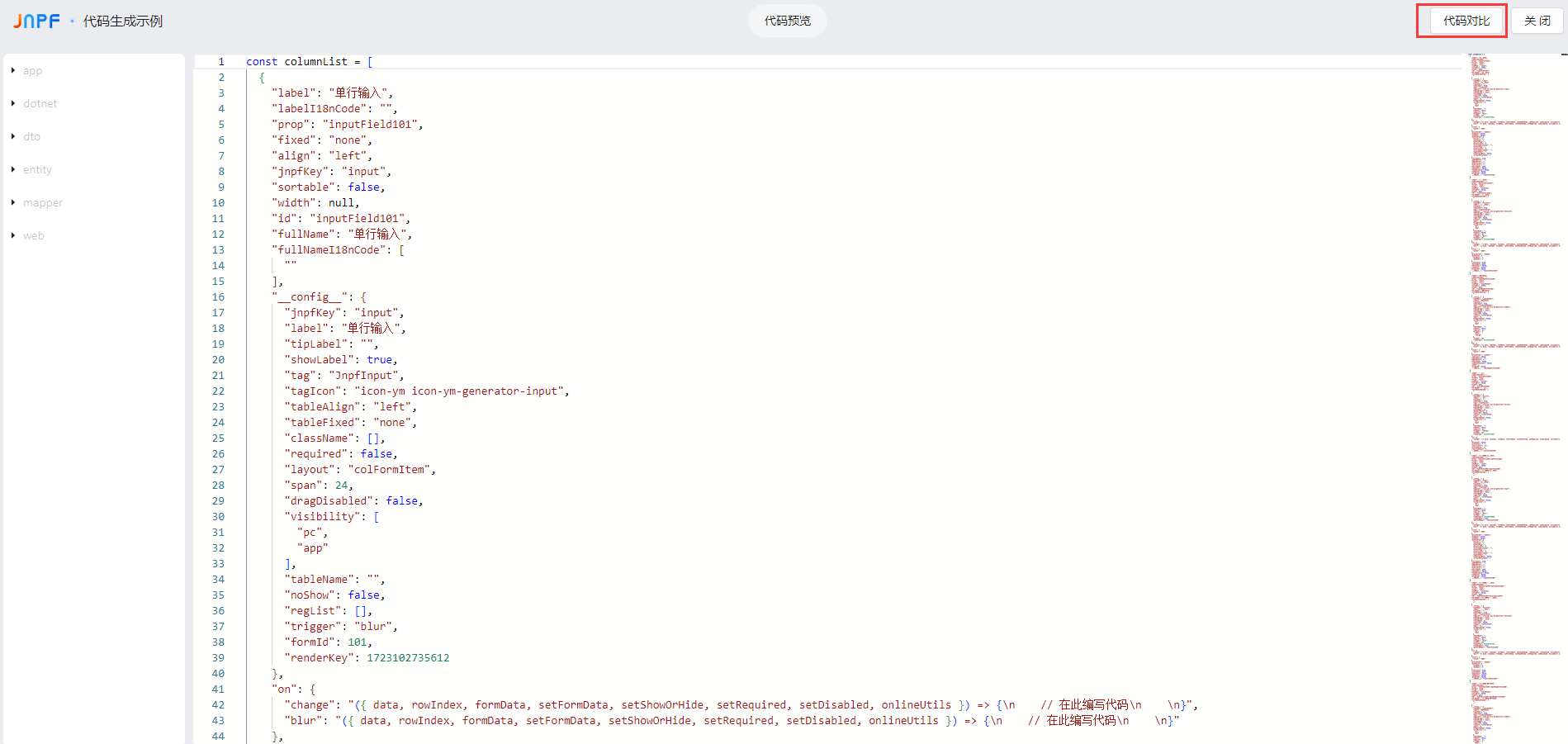Screen dimensions: 1568x744
Task: Select the dotnet tree node label
Action: [40, 103]
